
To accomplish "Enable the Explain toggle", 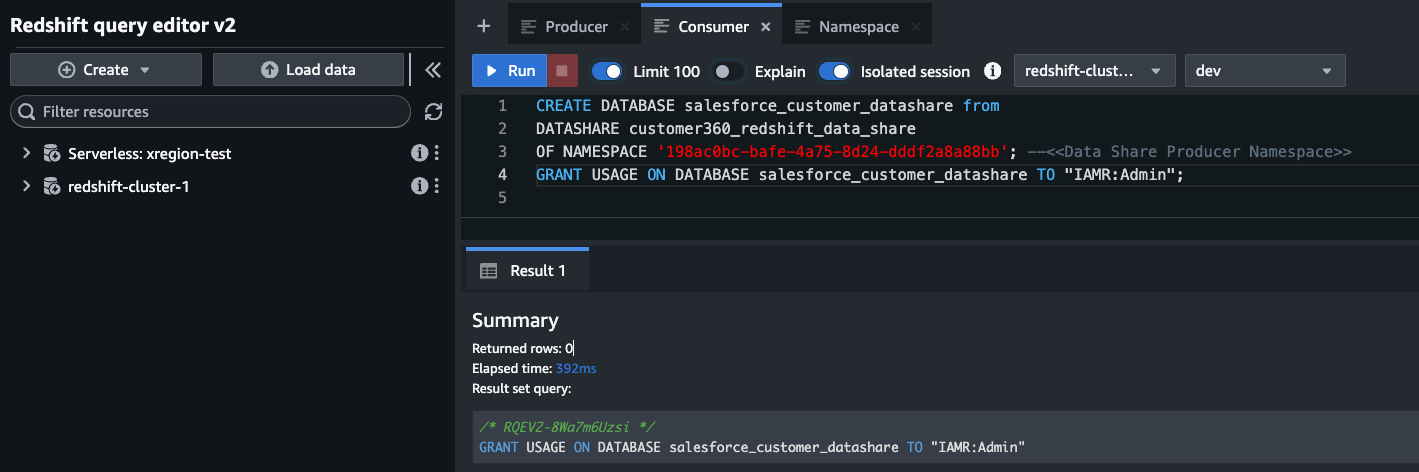I will [728, 71].
